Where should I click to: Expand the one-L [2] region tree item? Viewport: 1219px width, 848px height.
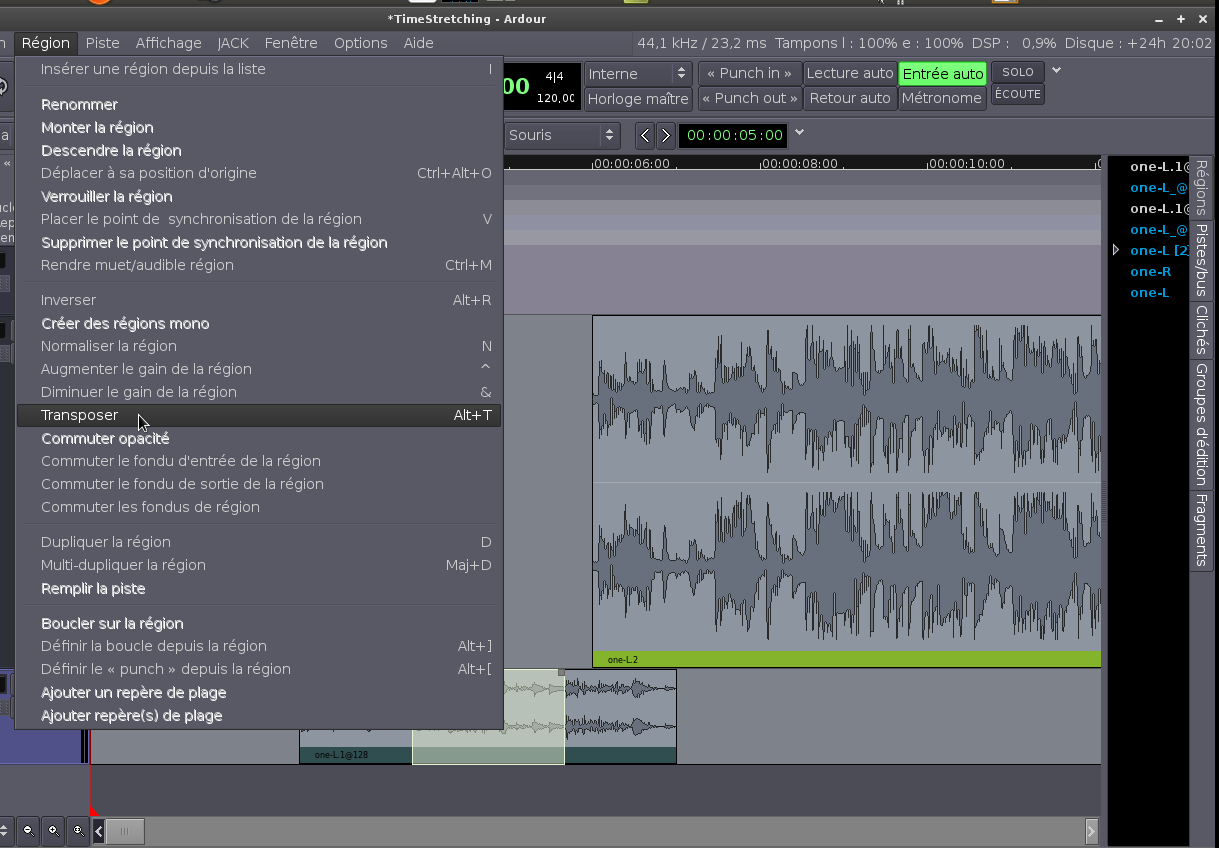(1116, 250)
